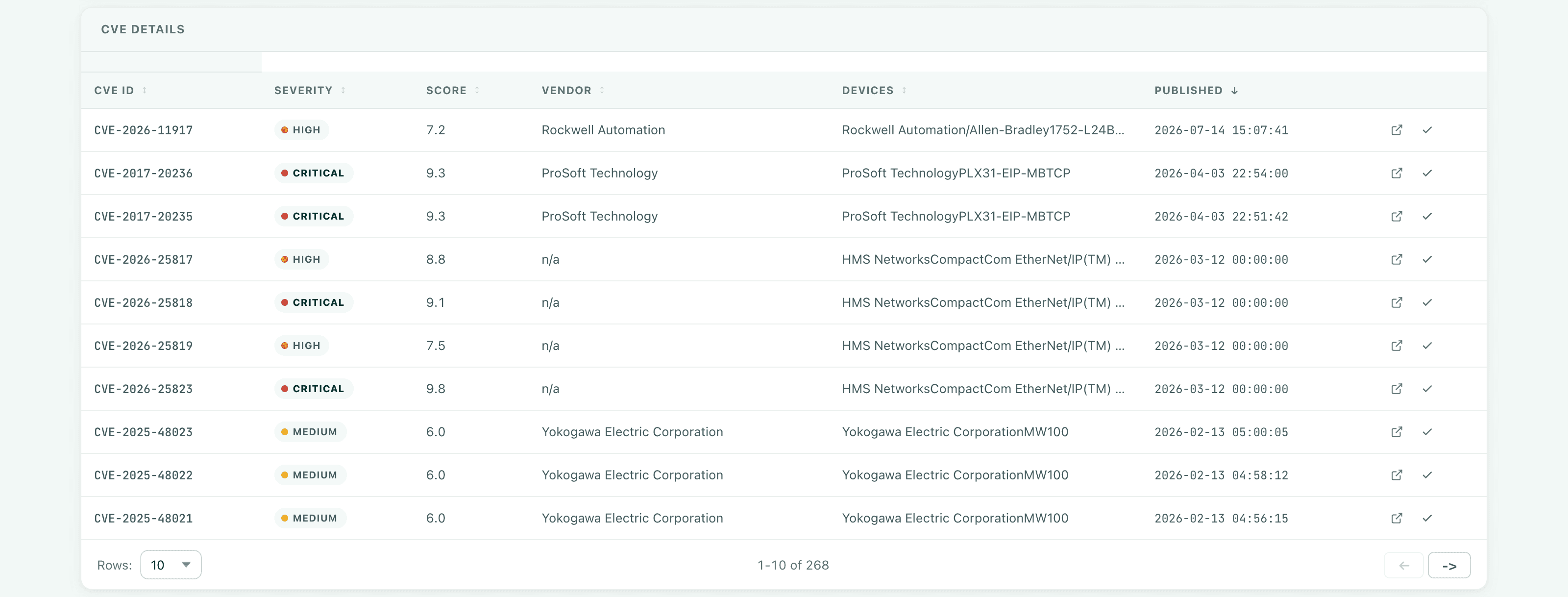Sort table by Score column
Screen dimensions: 1568x597
tap(452, 90)
